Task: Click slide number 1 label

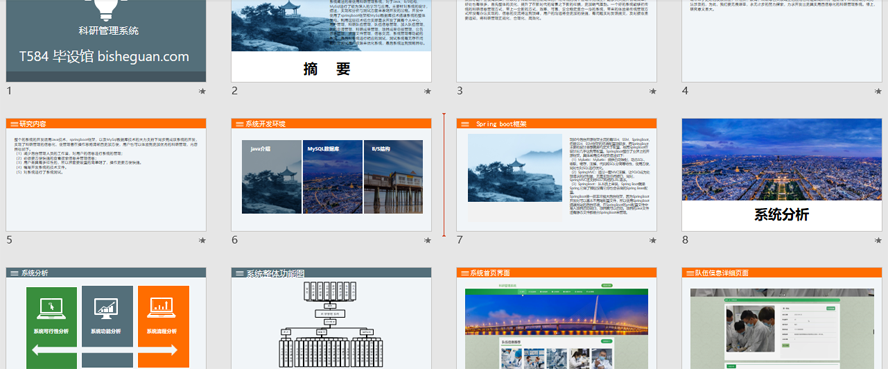Action: (x=9, y=91)
